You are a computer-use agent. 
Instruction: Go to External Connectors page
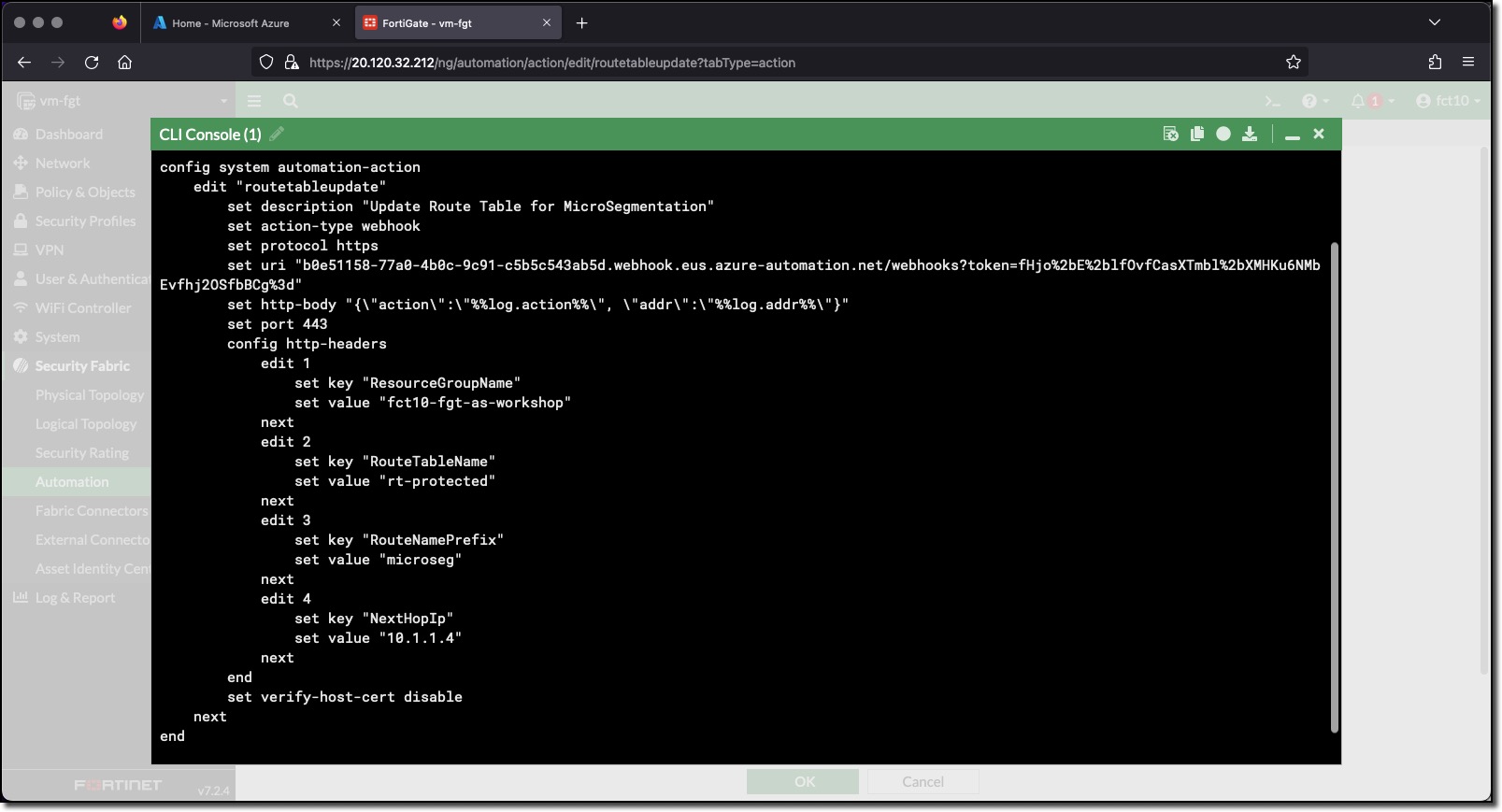tap(92, 540)
